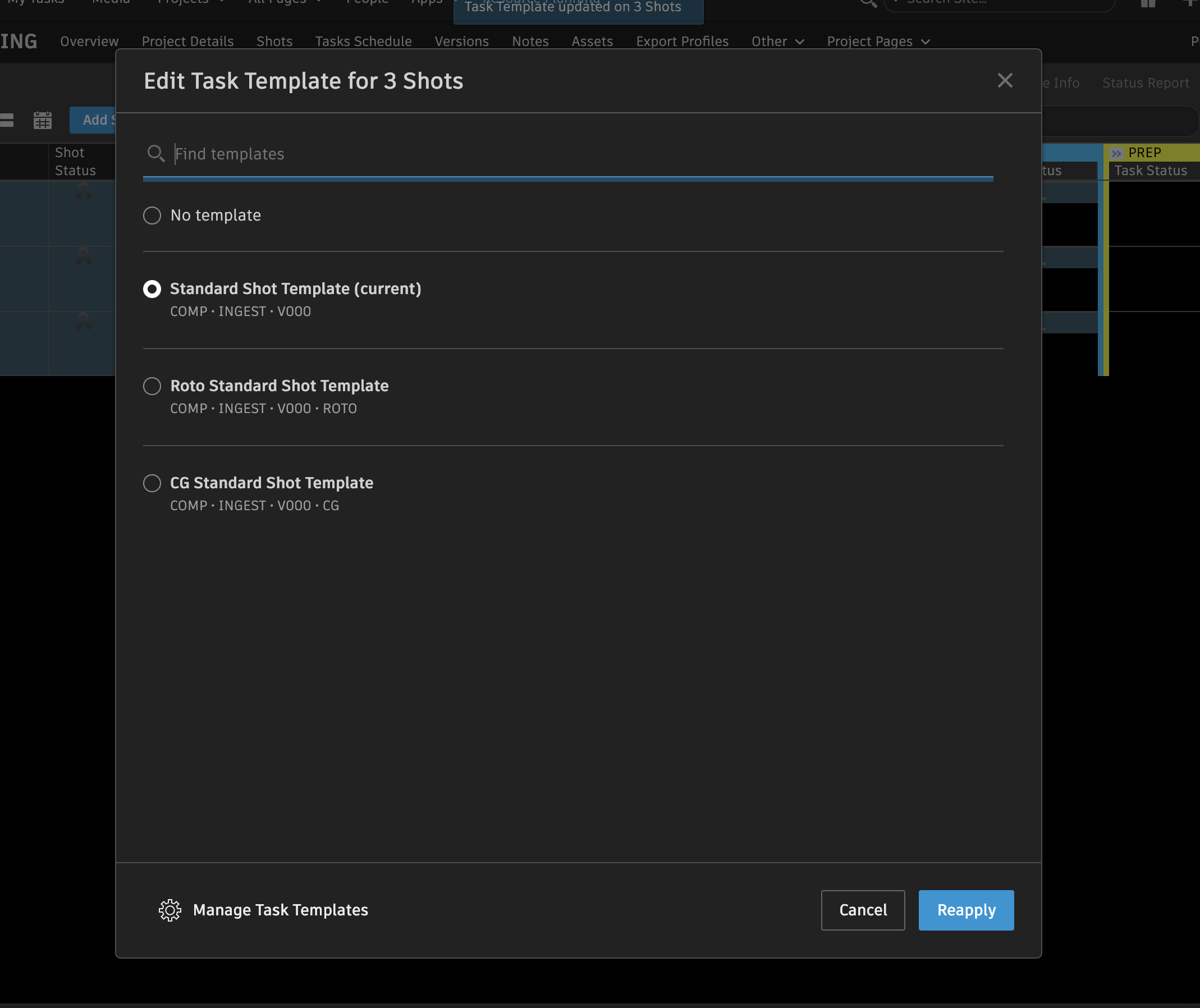Switch to the Versions tab
Image resolution: width=1200 pixels, height=1008 pixels.
pyautogui.click(x=461, y=42)
